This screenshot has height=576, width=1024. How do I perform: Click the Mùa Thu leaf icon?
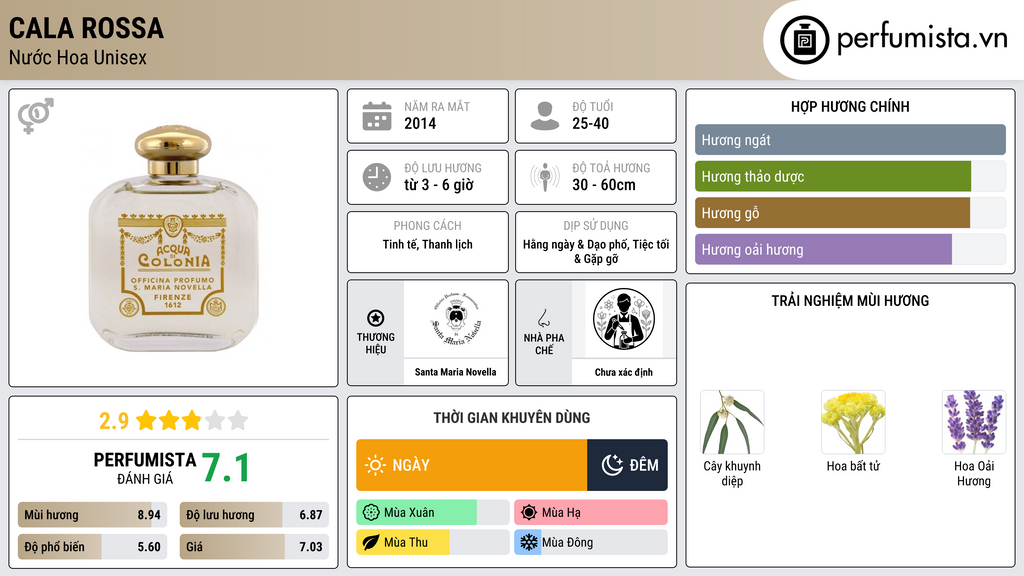click(x=370, y=542)
